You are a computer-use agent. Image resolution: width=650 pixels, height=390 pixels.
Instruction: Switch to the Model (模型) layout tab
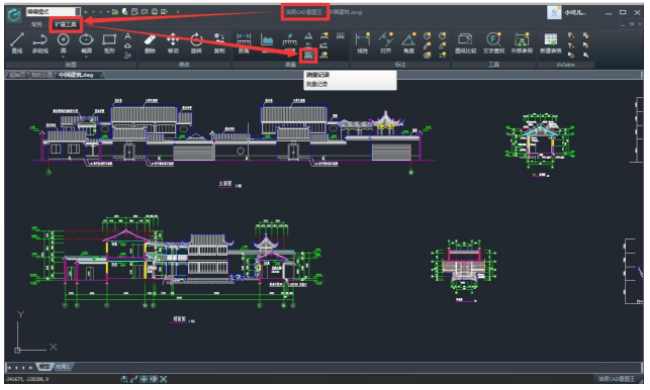point(45,367)
